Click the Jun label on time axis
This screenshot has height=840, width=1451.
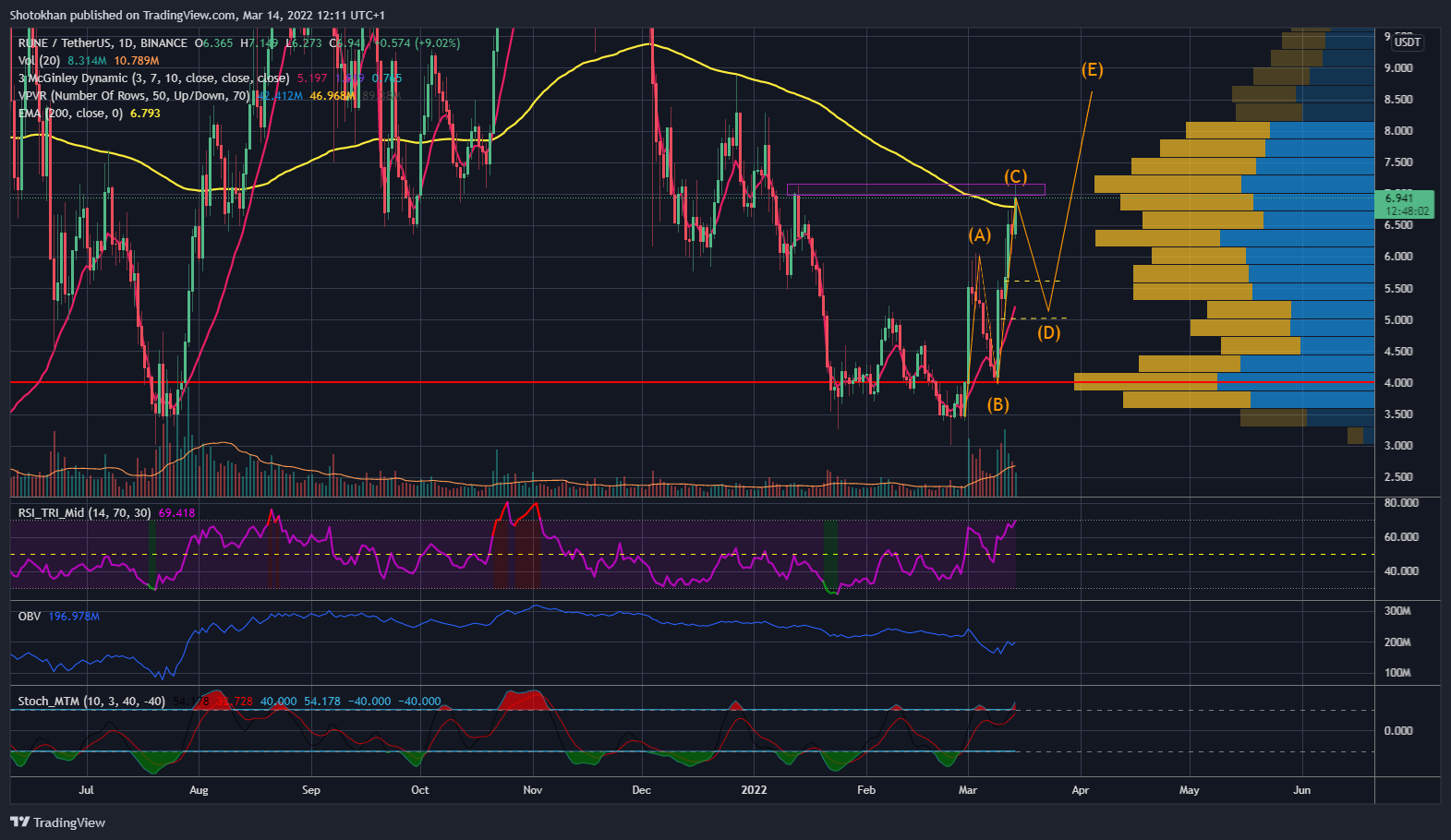point(1302,790)
